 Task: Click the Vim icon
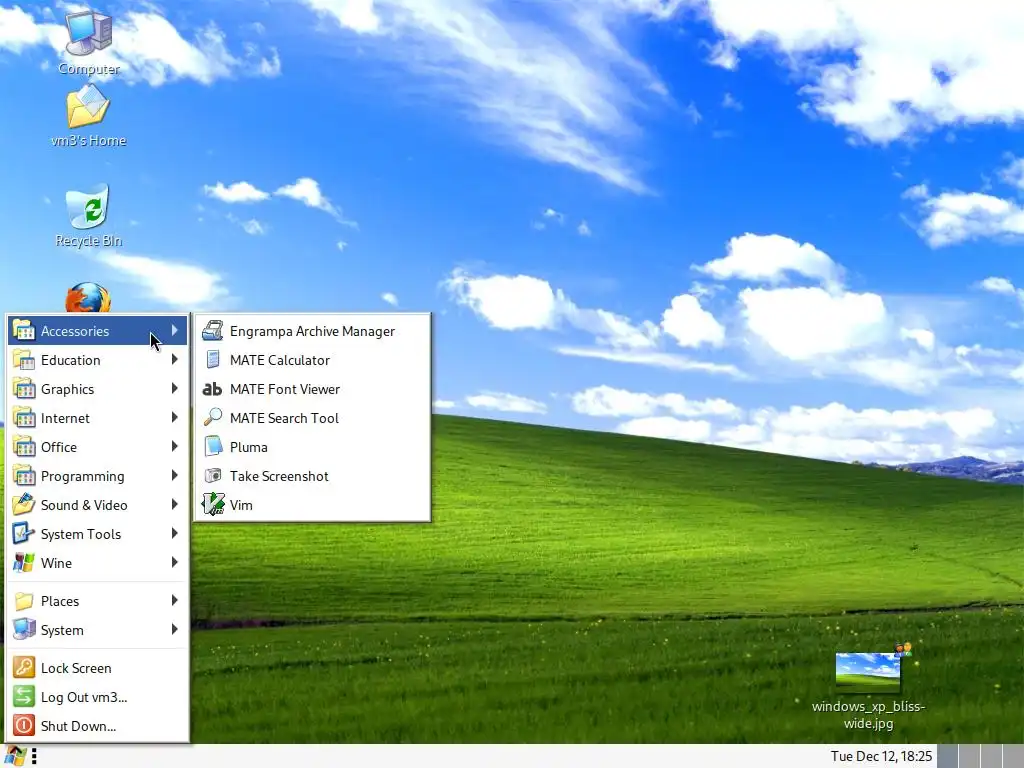213,505
